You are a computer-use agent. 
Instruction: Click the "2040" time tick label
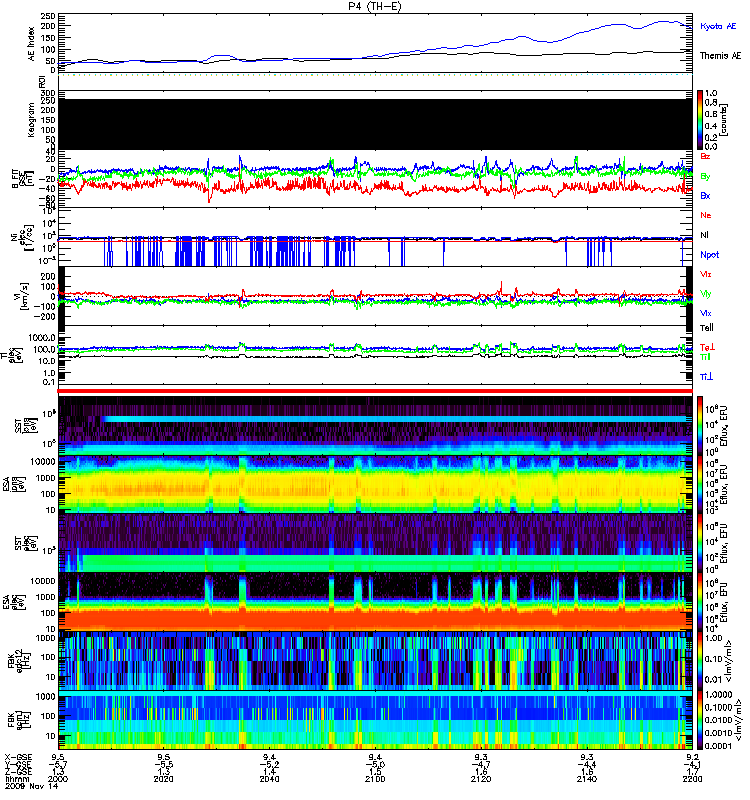269,779
